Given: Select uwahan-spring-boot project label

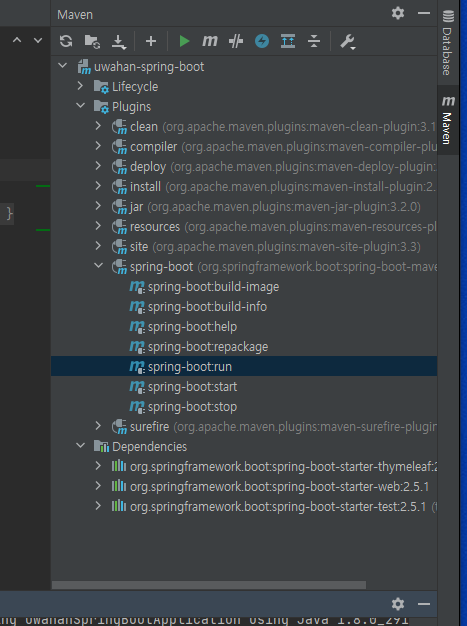Looking at the screenshot, I should [x=149, y=67].
